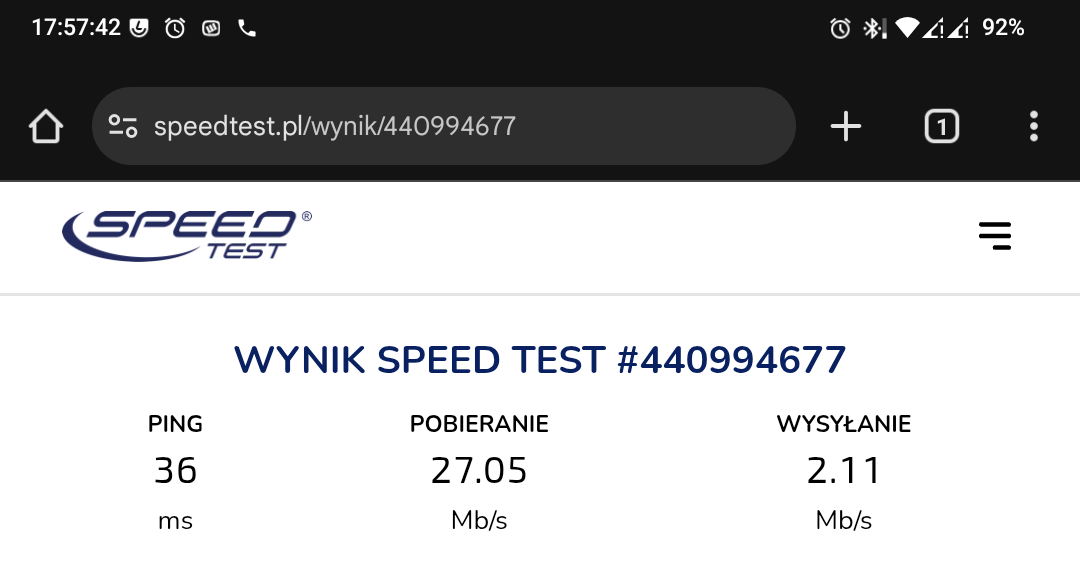
Task: Tap the Bluetooth status icon
Action: (873, 28)
